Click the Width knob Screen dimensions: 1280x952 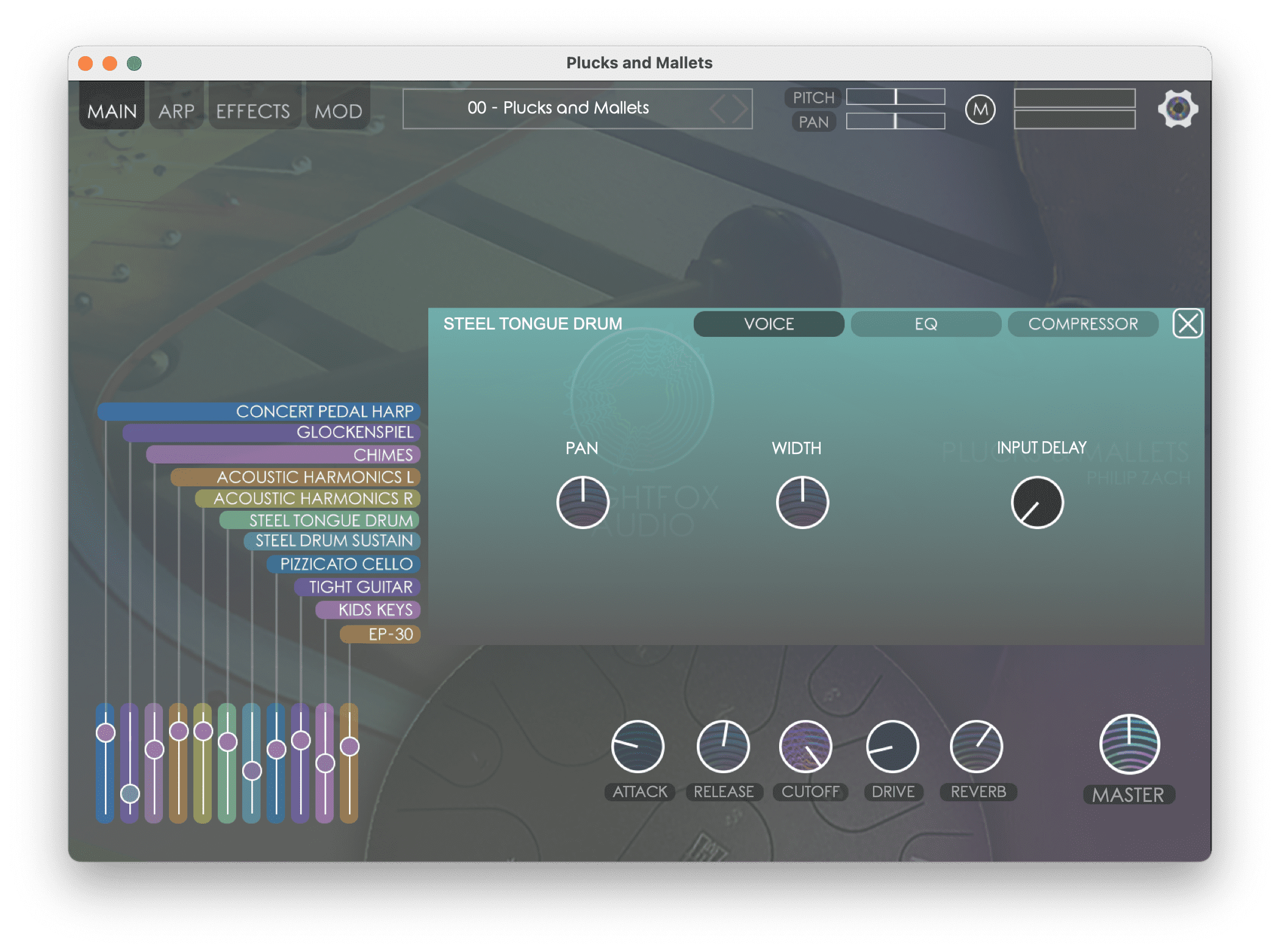(802, 502)
